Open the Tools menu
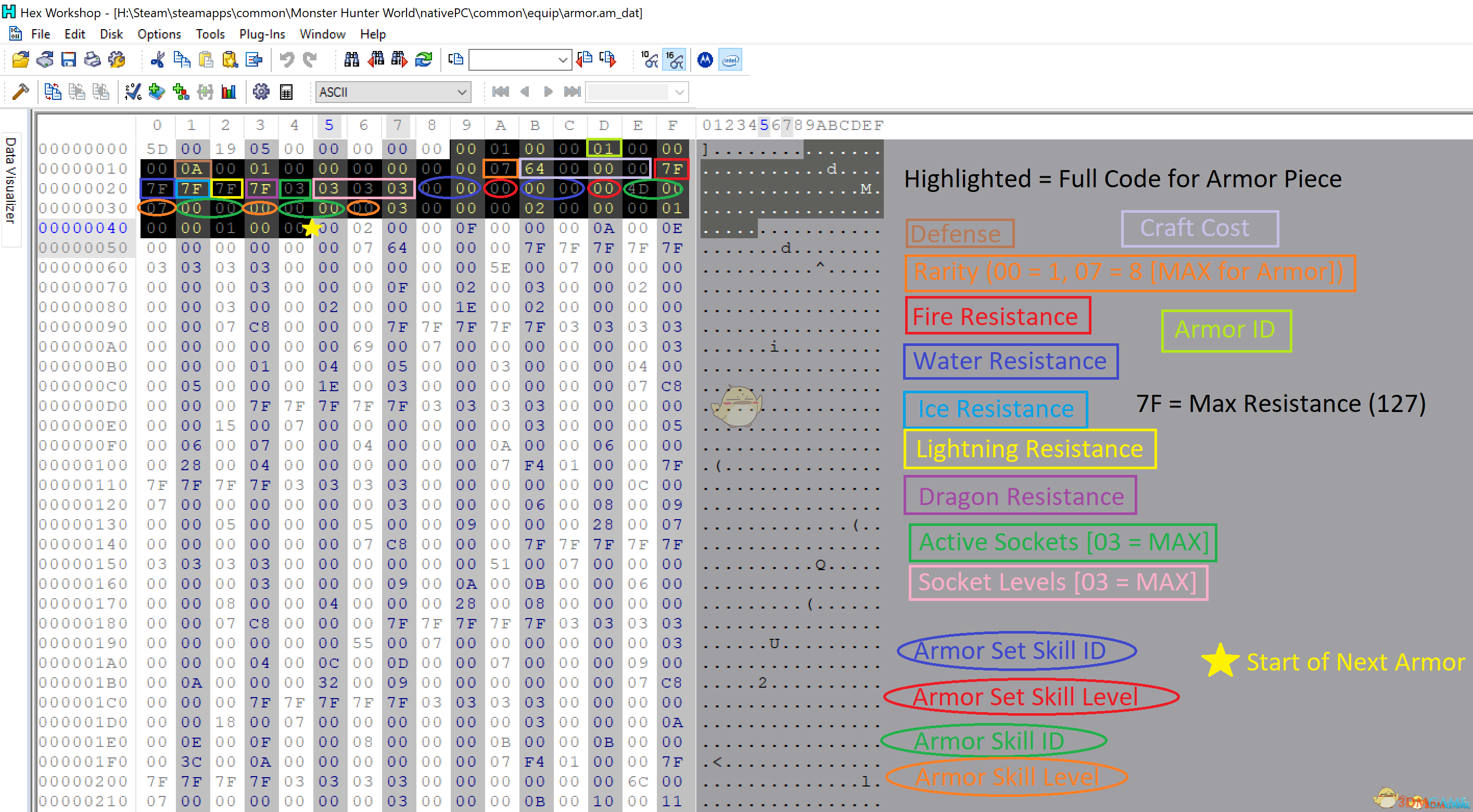This screenshot has width=1473, height=812. pos(210,34)
